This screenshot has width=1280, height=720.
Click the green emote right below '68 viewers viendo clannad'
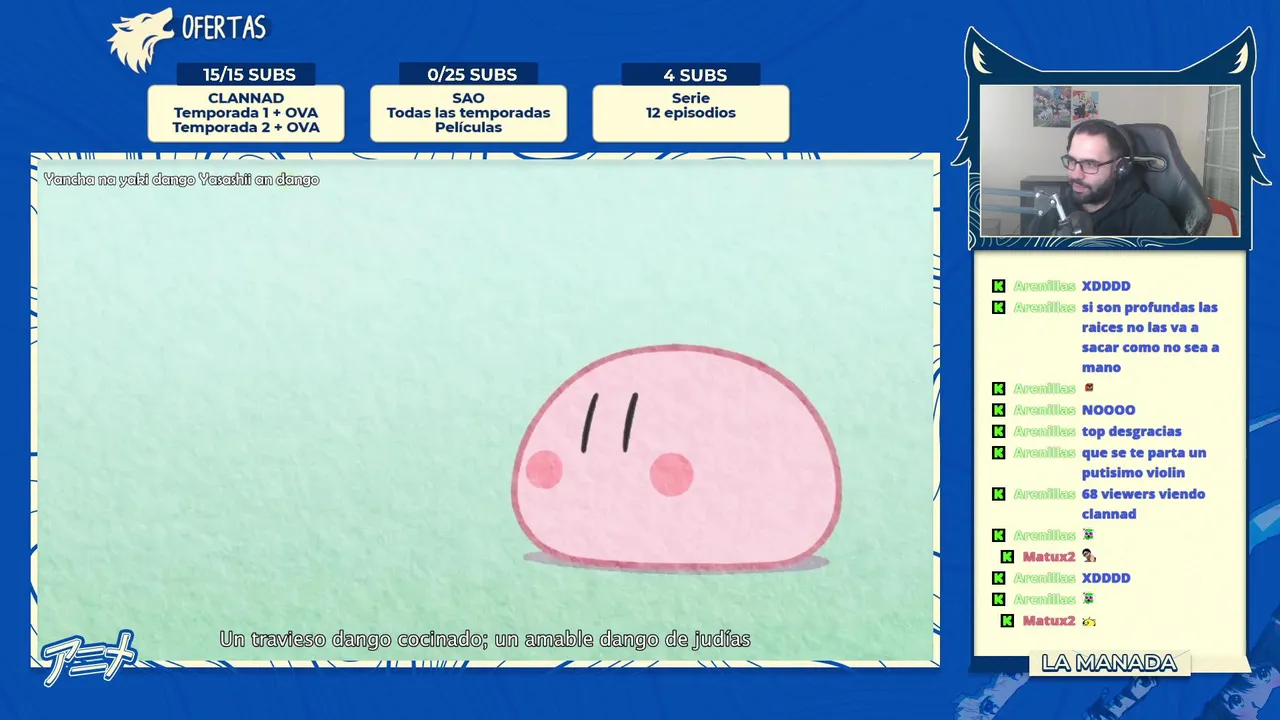click(x=1088, y=535)
